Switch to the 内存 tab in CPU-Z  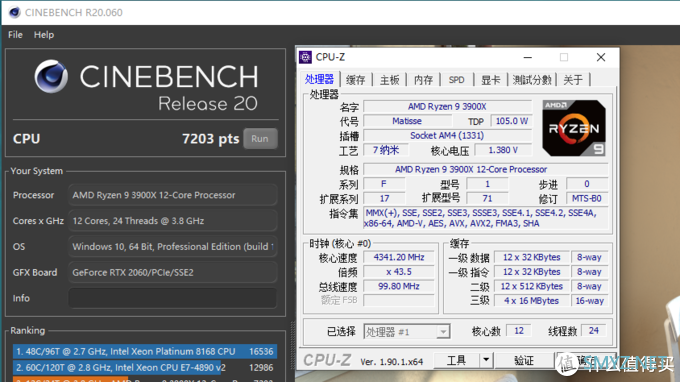[423, 80]
